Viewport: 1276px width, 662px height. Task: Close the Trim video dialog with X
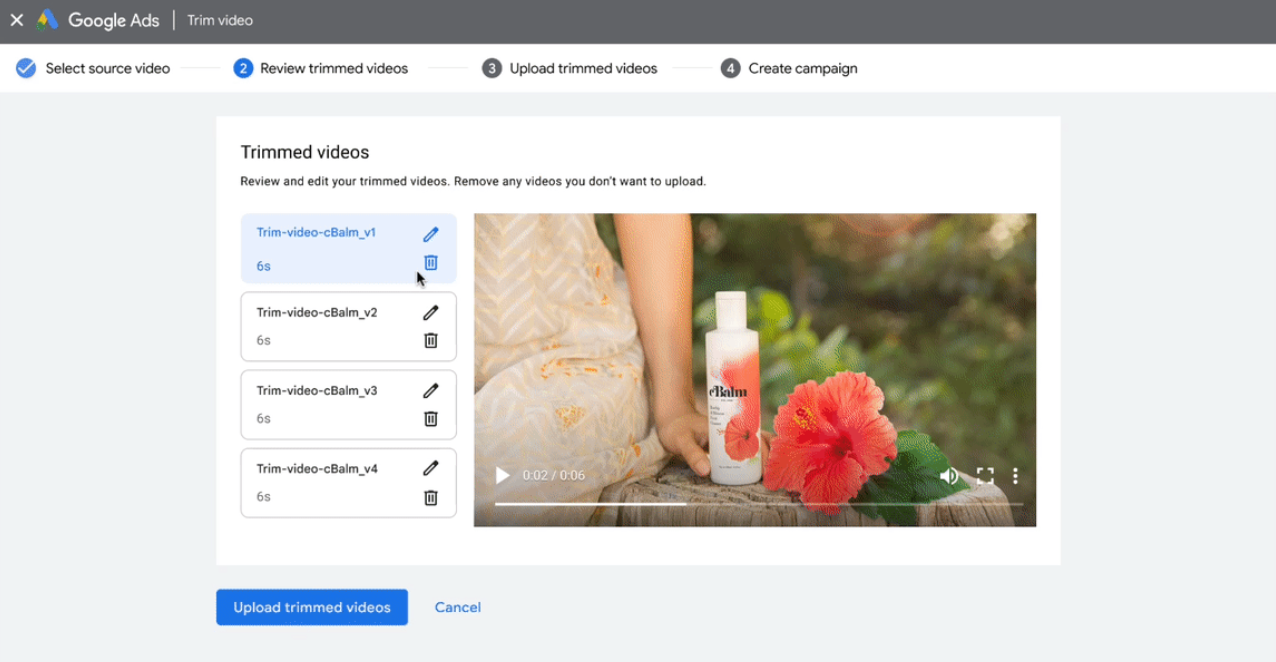click(x=16, y=20)
